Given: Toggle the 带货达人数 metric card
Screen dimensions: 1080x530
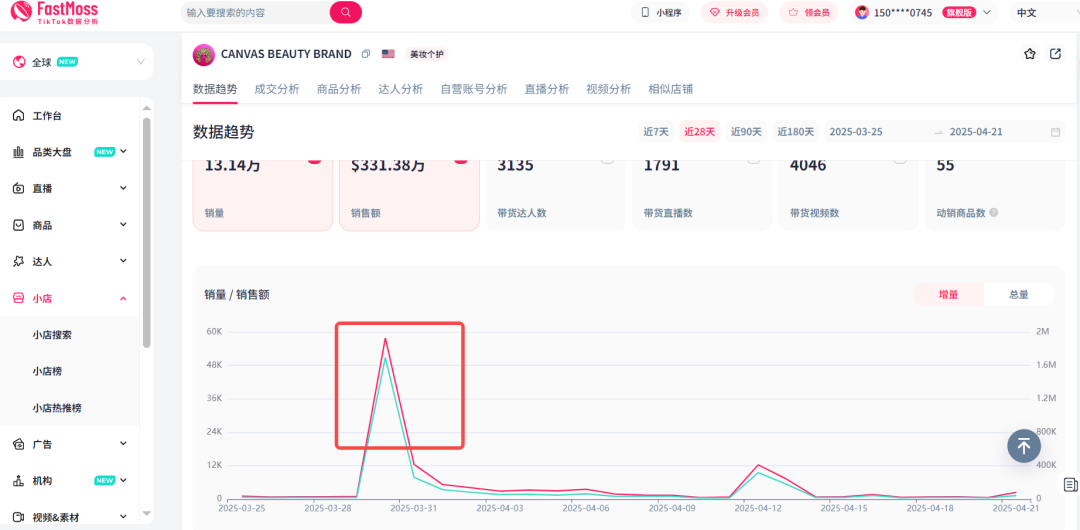Looking at the screenshot, I should click(556, 195).
